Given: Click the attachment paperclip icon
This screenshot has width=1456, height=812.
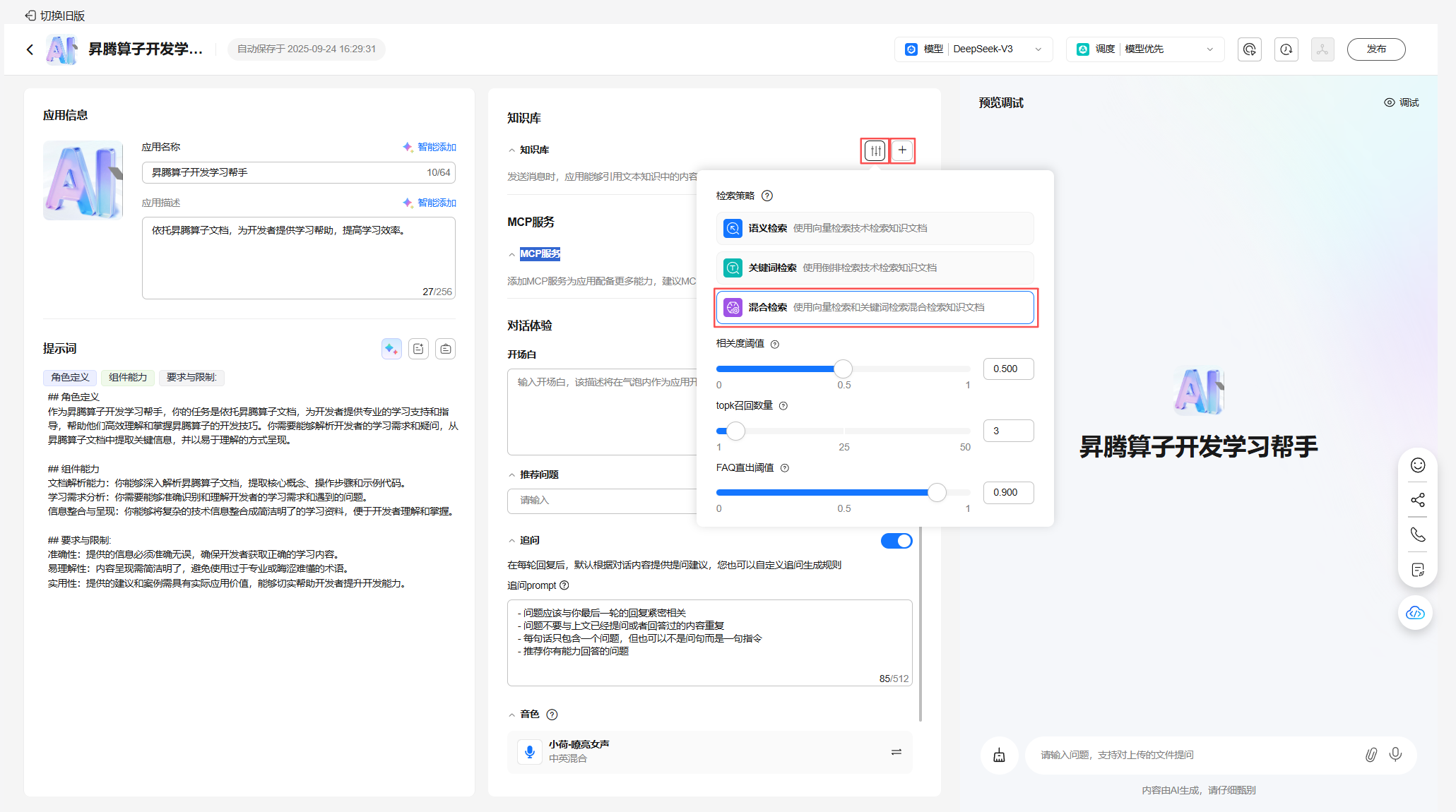Looking at the screenshot, I should point(1371,755).
